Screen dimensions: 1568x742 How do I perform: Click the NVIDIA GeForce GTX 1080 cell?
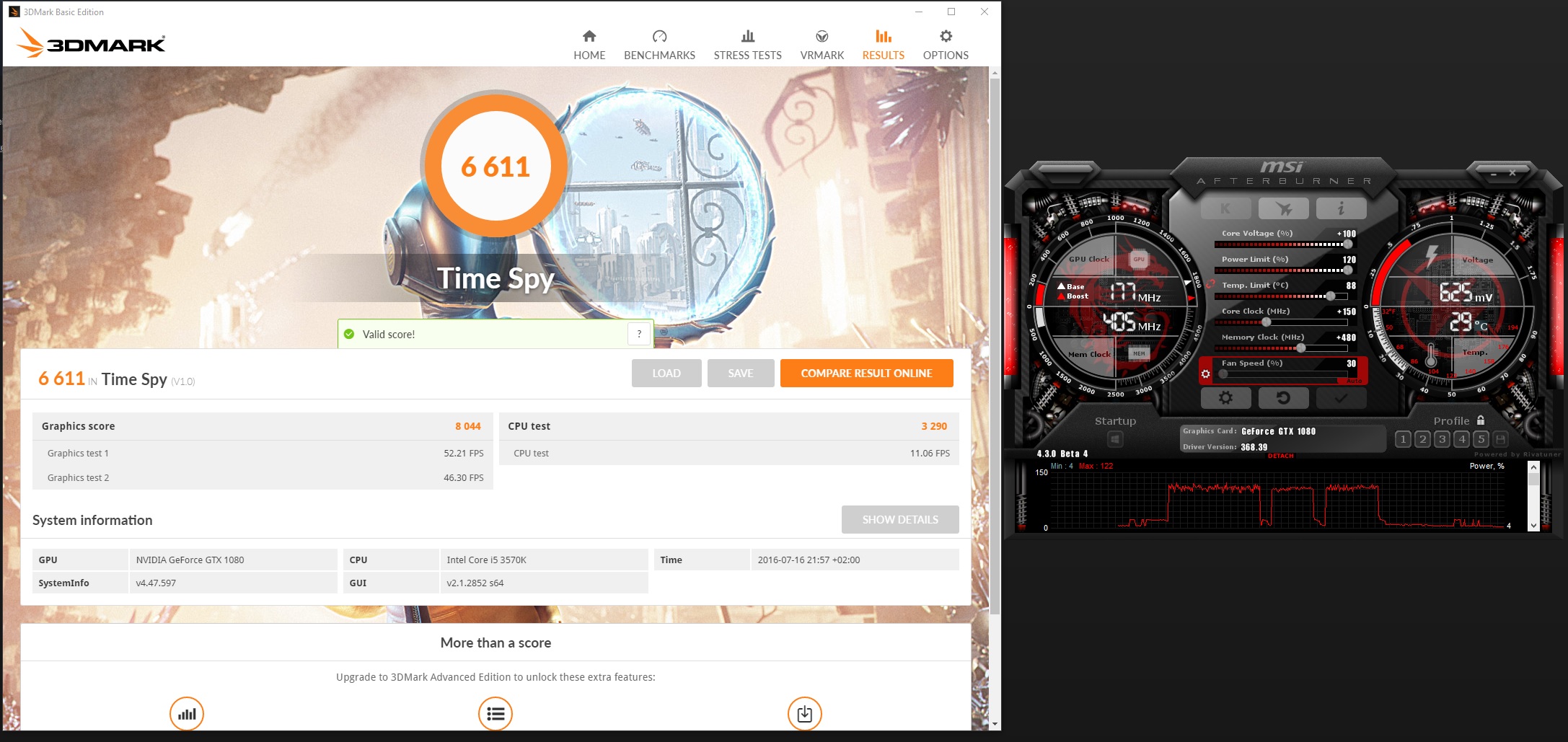coord(233,560)
